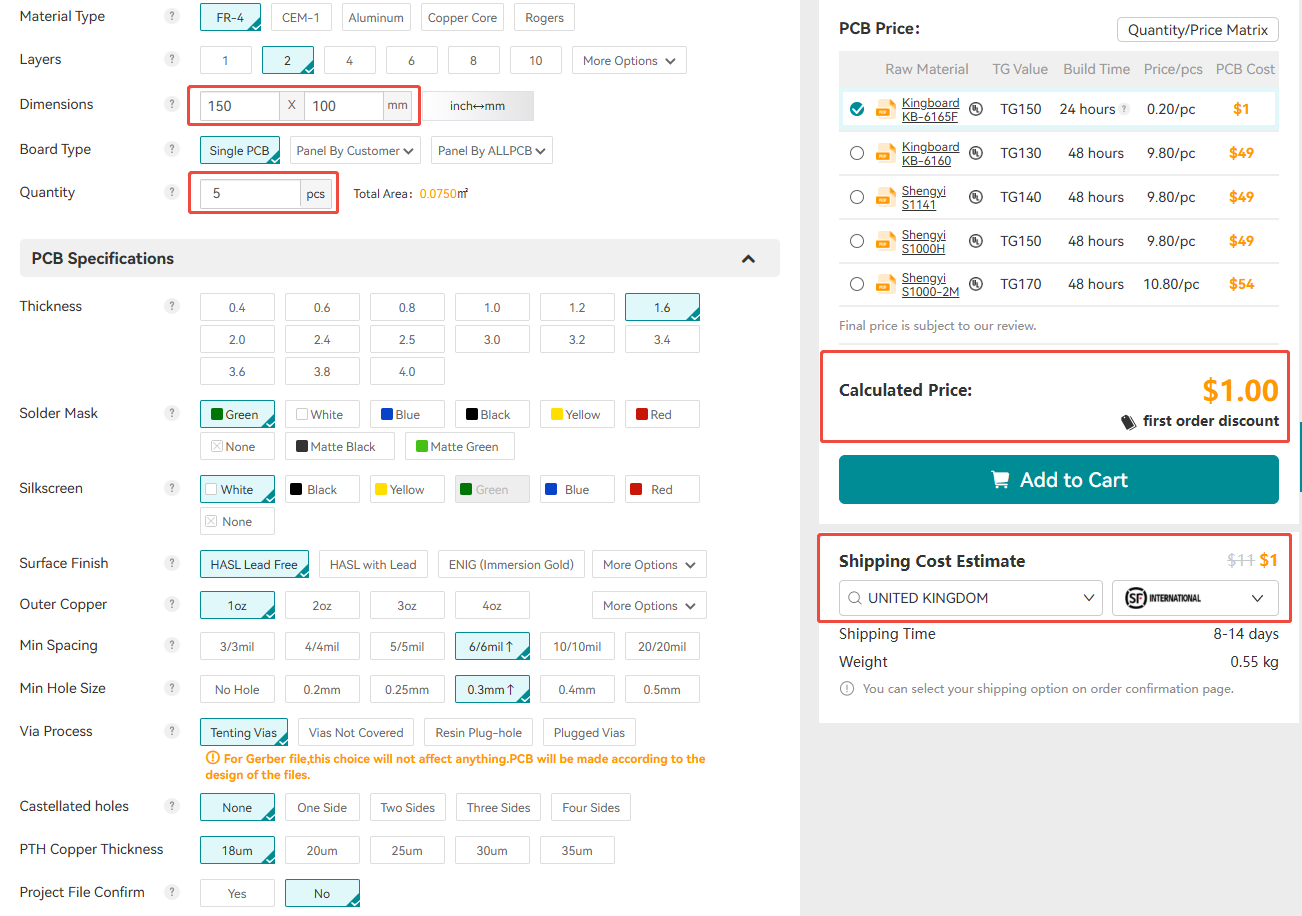The width and height of the screenshot is (1302, 916).
Task: Select Rogers material type
Action: click(544, 17)
